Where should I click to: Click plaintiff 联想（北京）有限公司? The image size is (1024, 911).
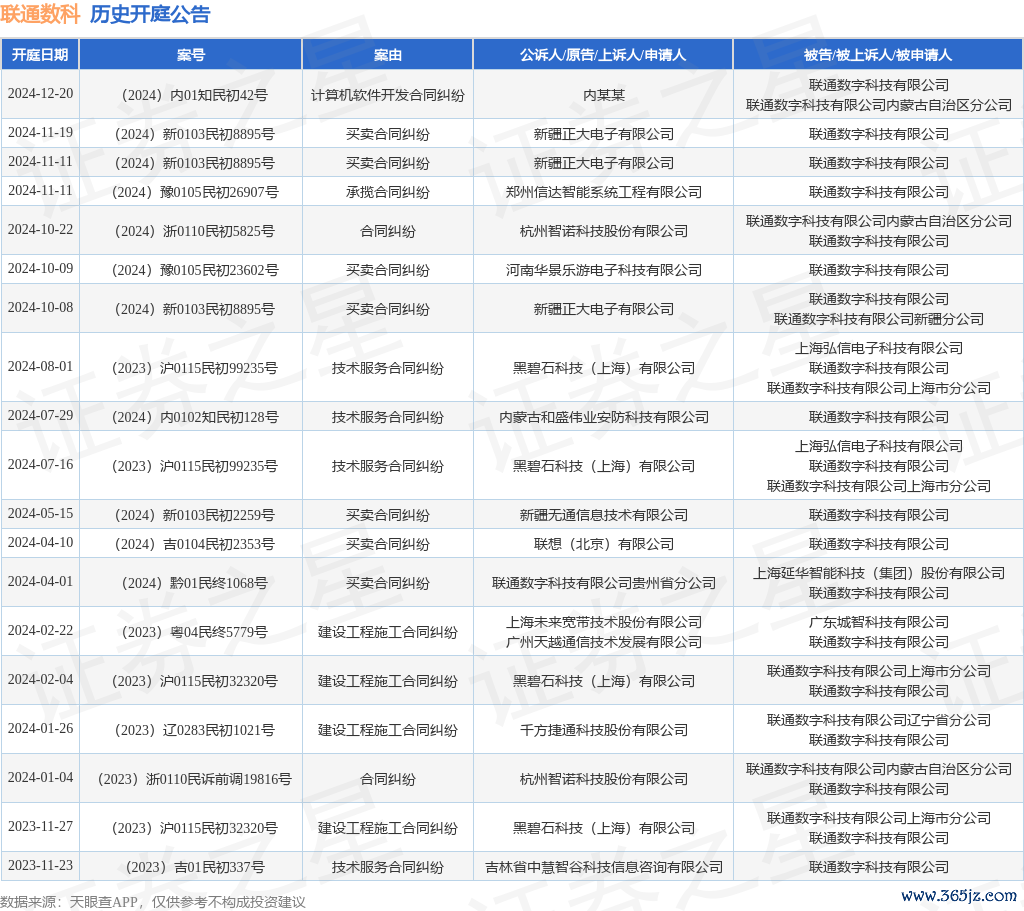coord(603,544)
